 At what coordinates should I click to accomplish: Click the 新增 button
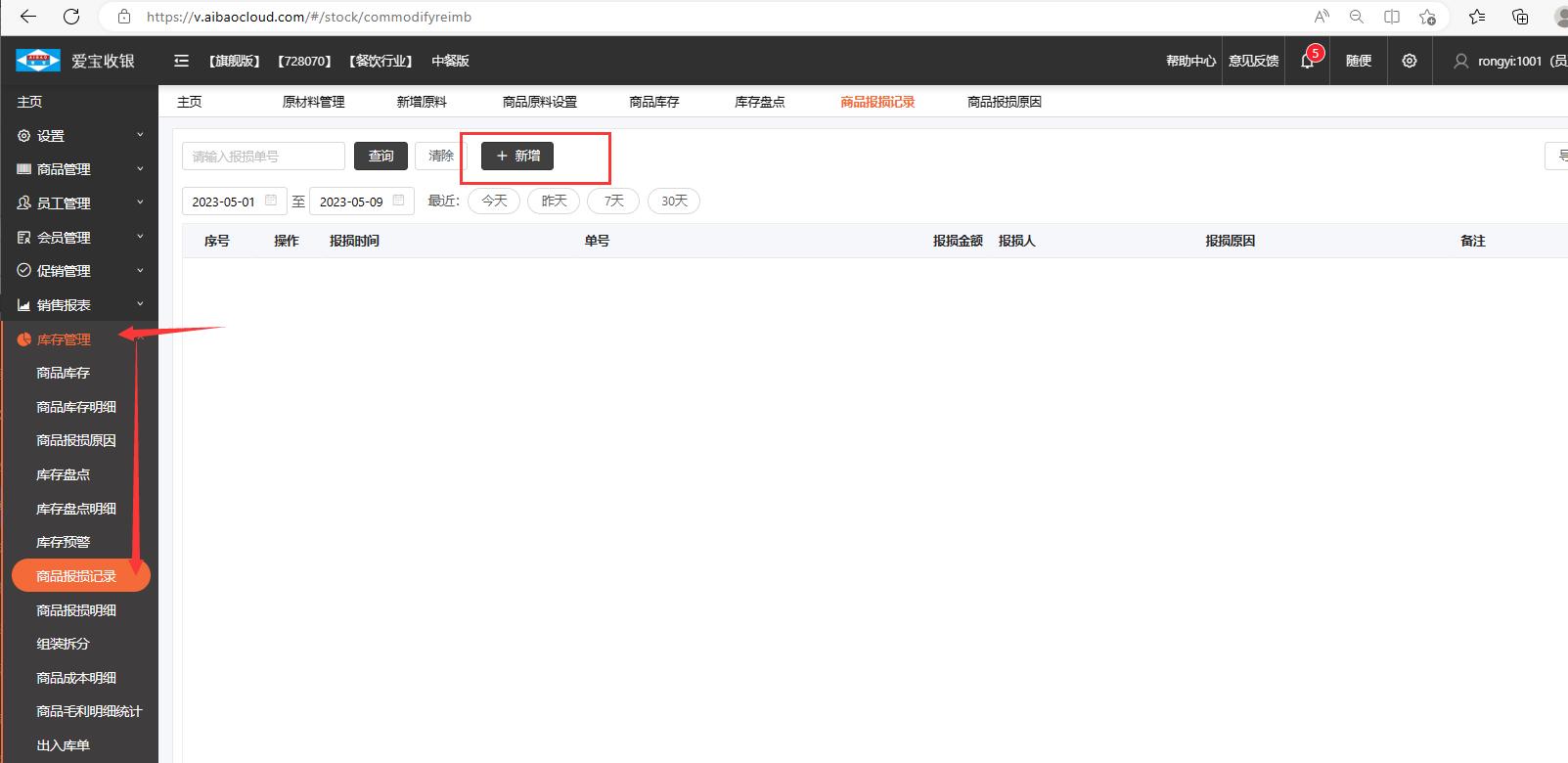(x=517, y=156)
